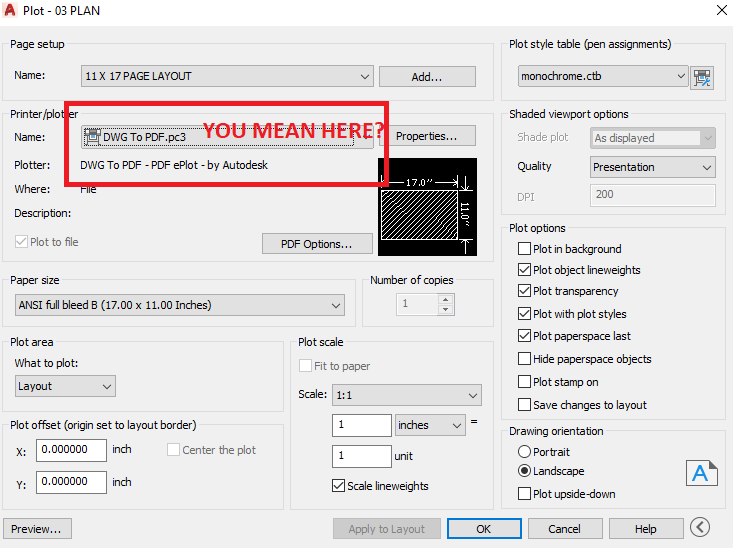Check Save changes to layout

tap(525, 404)
